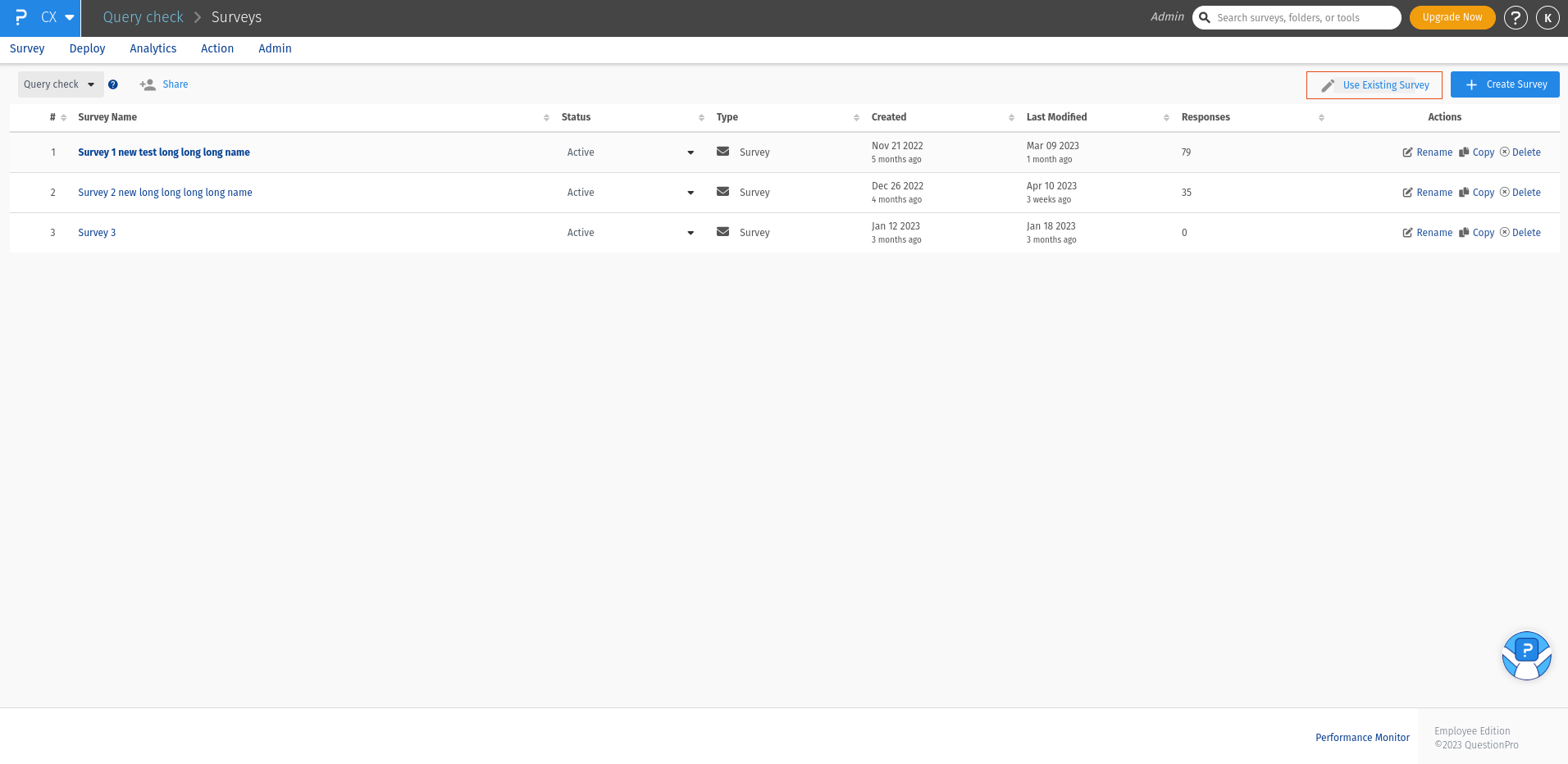Click the Create Survey button

[1505, 84]
